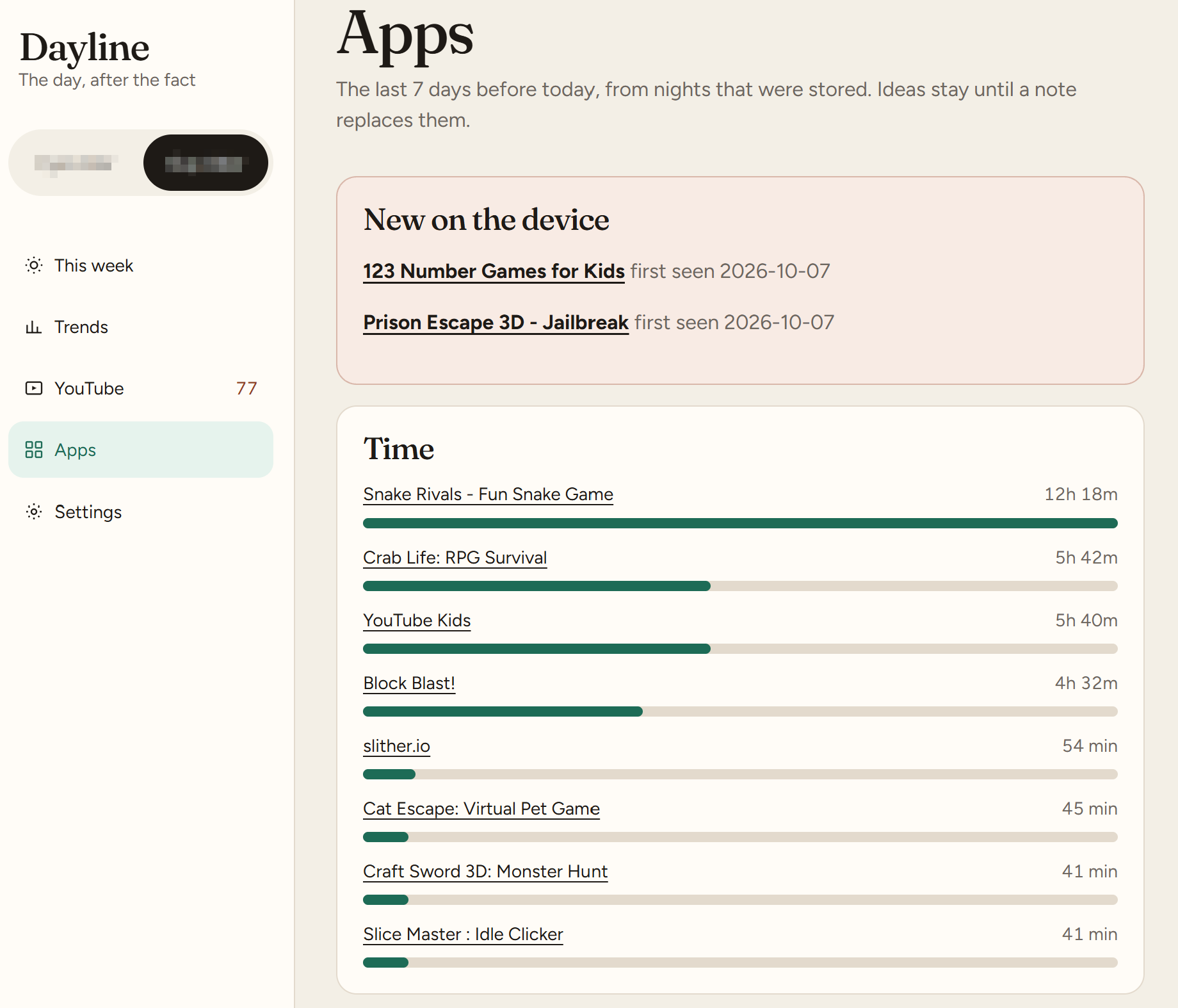The image size is (1178, 1008).
Task: Click the 12h 18m time value
Action: (x=1081, y=494)
